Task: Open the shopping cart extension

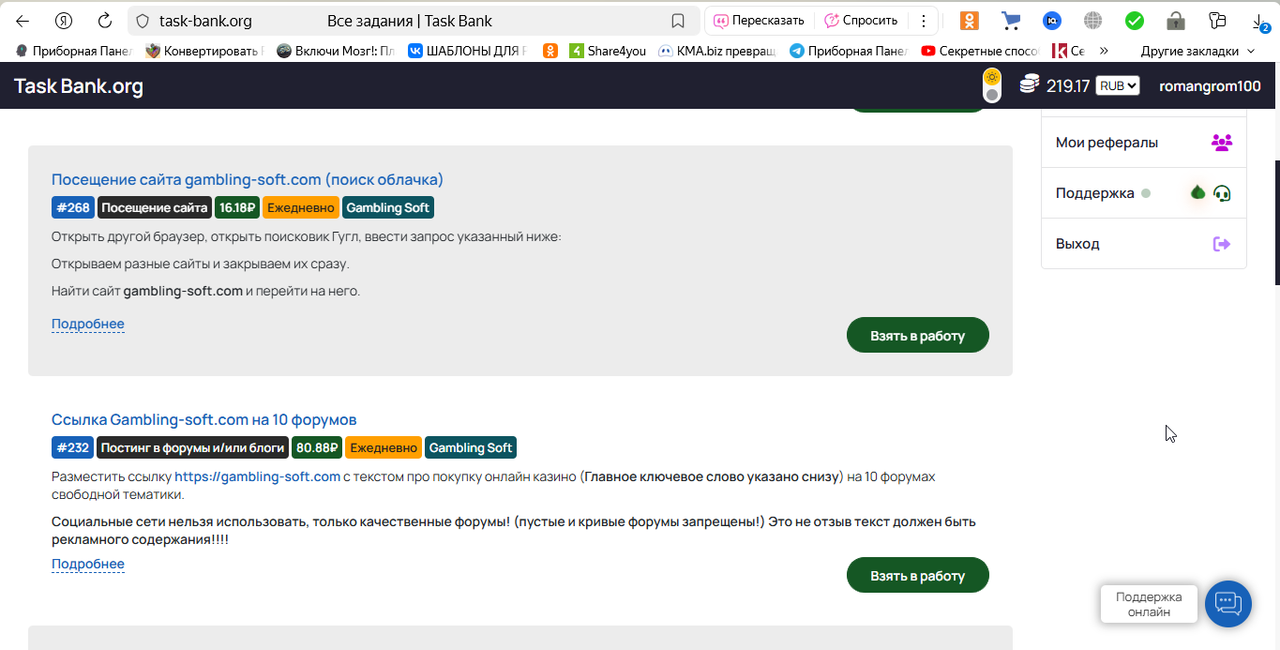Action: (x=1011, y=20)
